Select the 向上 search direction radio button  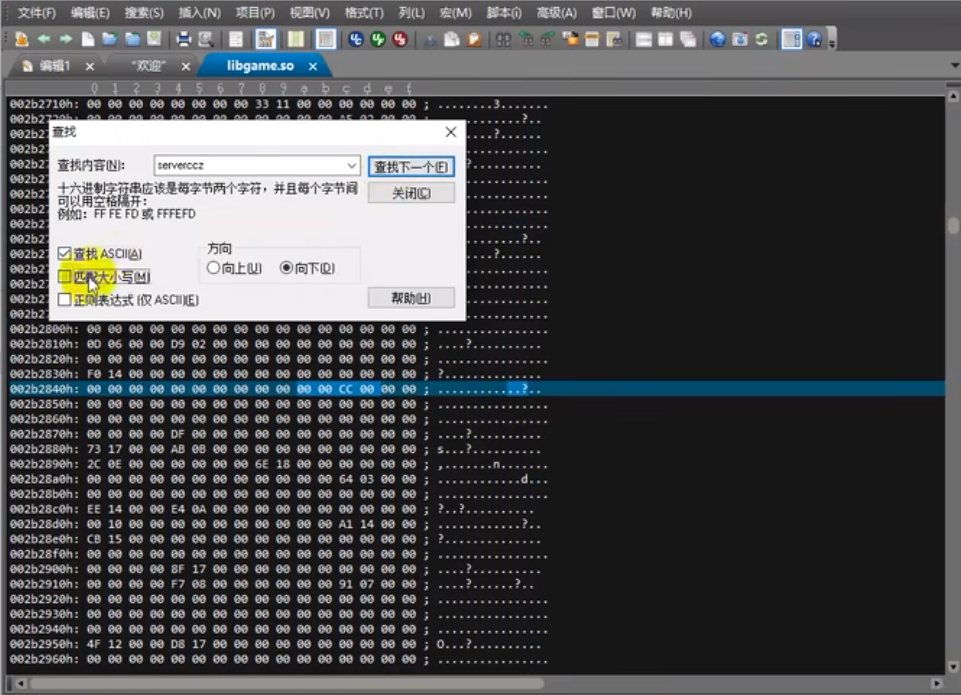pos(211,267)
